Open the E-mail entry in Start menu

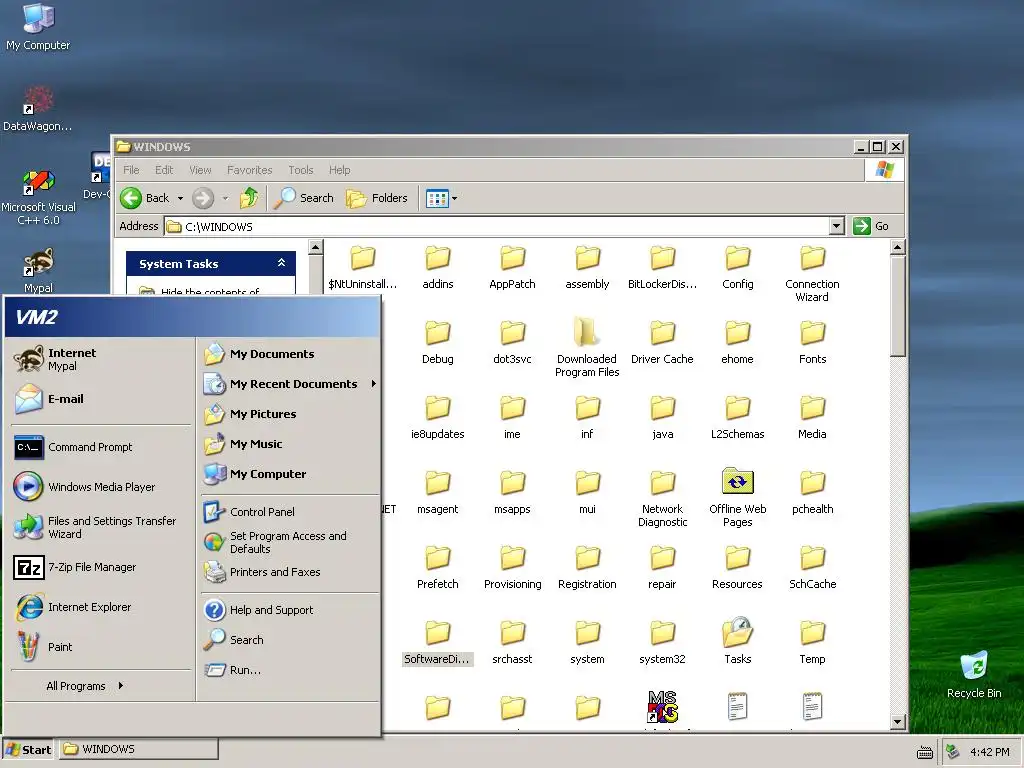[x=101, y=399]
